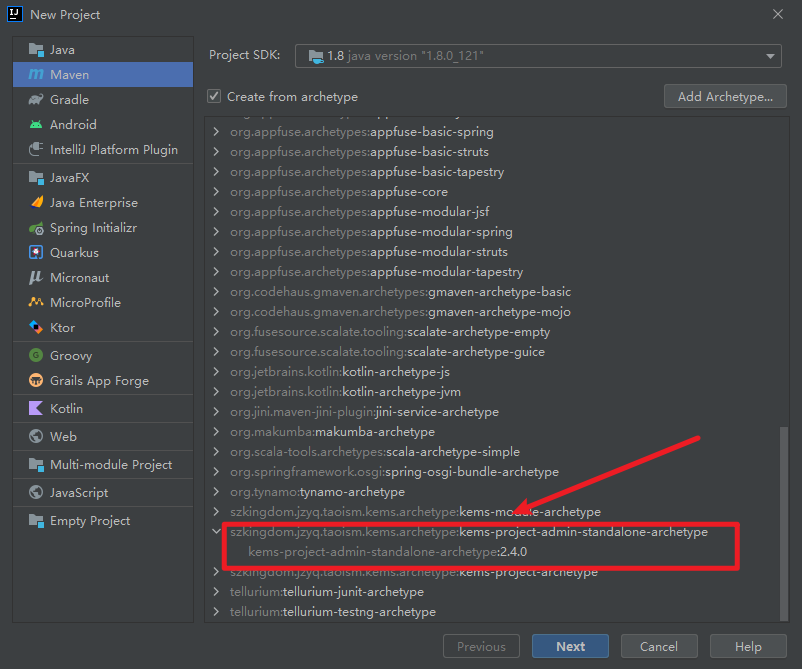Select appfuse-modular-tapestry row
Viewport: 802px width, 669px height.
coord(376,272)
